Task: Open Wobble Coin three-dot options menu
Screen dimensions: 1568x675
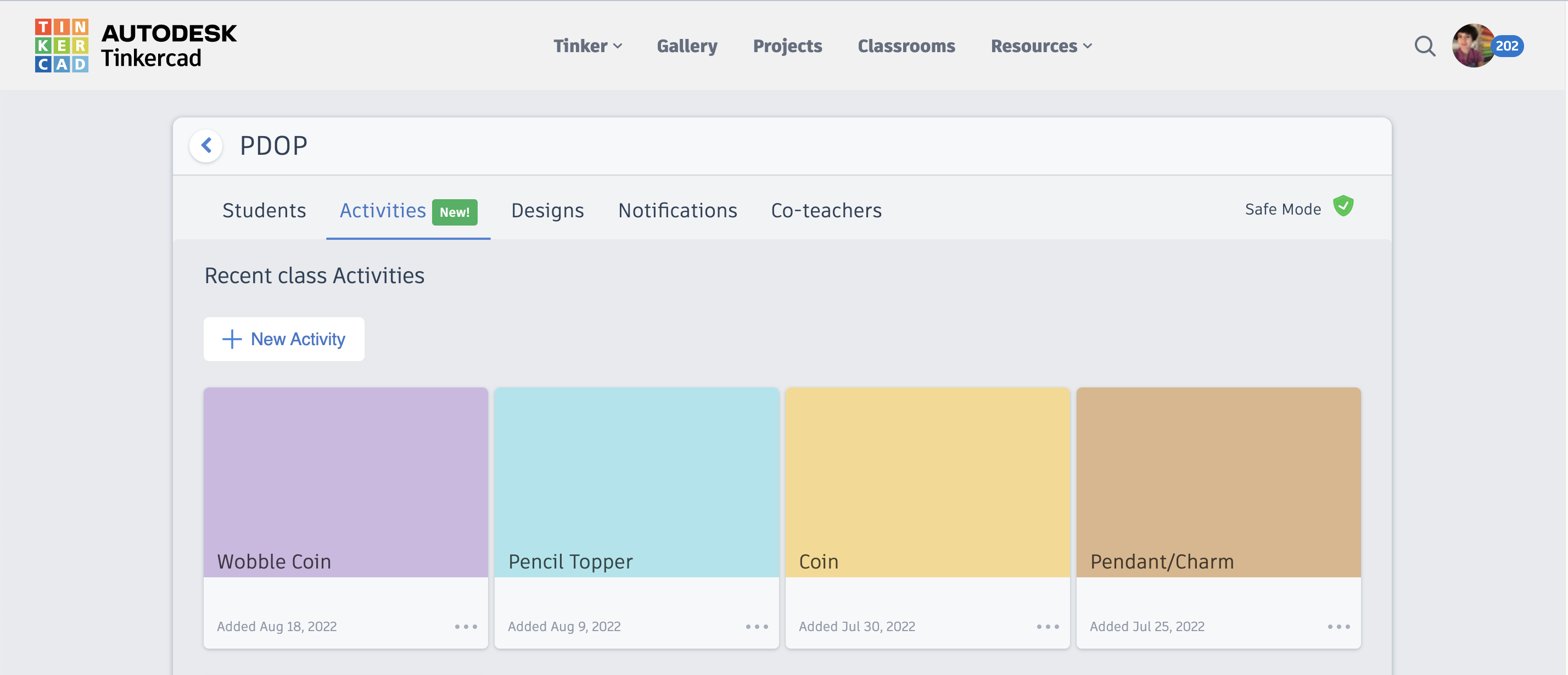Action: 466,626
